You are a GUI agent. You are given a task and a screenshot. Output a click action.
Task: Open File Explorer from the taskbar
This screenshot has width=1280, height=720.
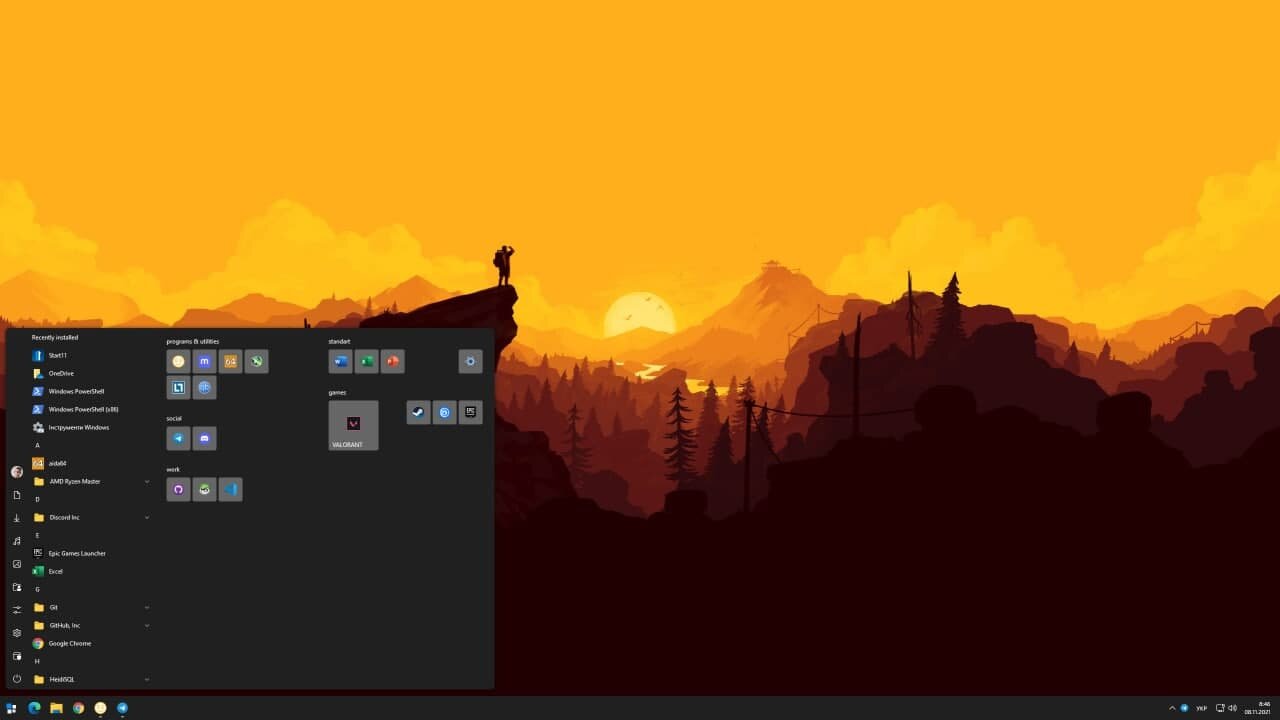[x=56, y=708]
